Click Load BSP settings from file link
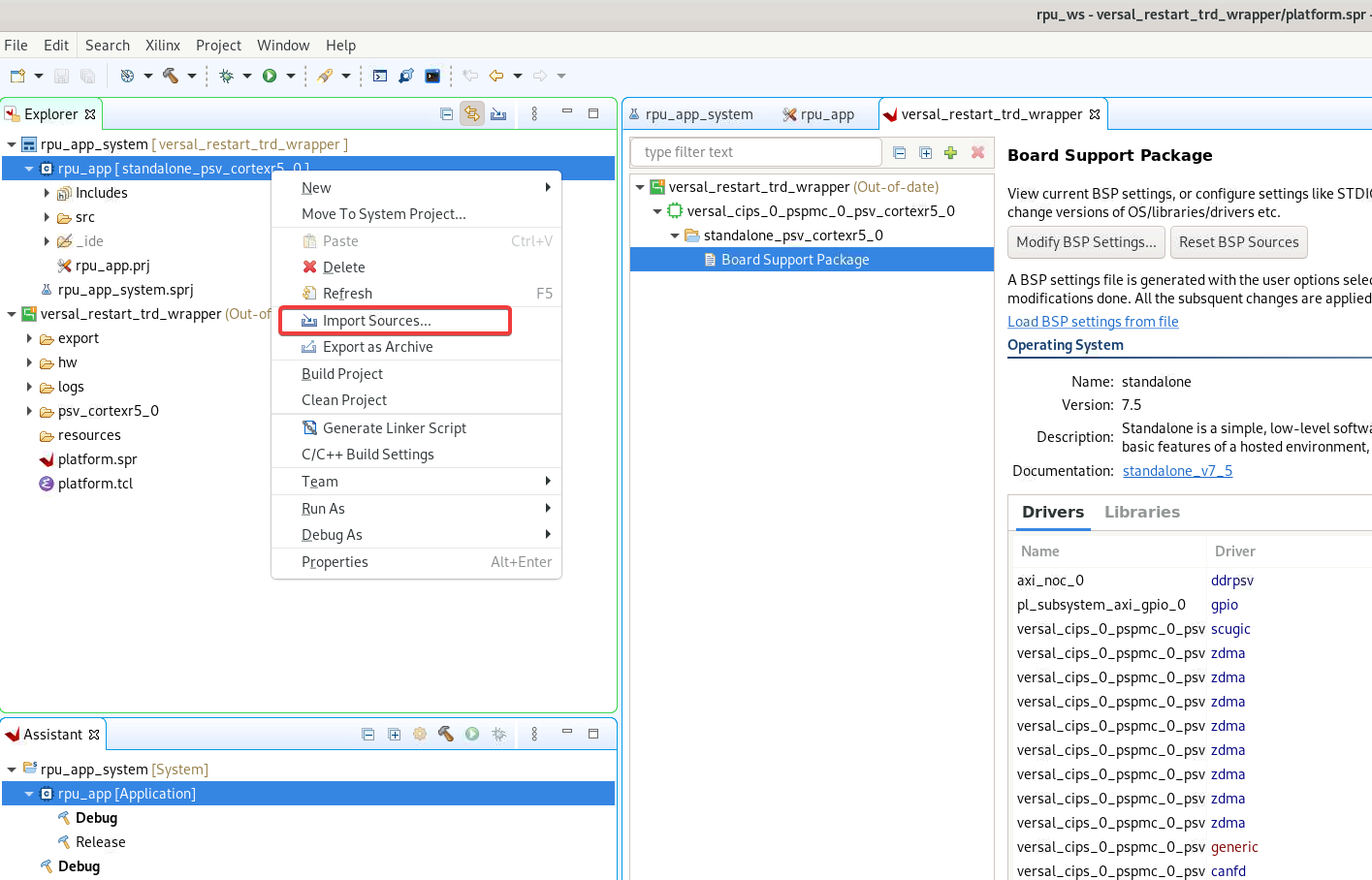This screenshot has width=1372, height=880. click(x=1093, y=322)
